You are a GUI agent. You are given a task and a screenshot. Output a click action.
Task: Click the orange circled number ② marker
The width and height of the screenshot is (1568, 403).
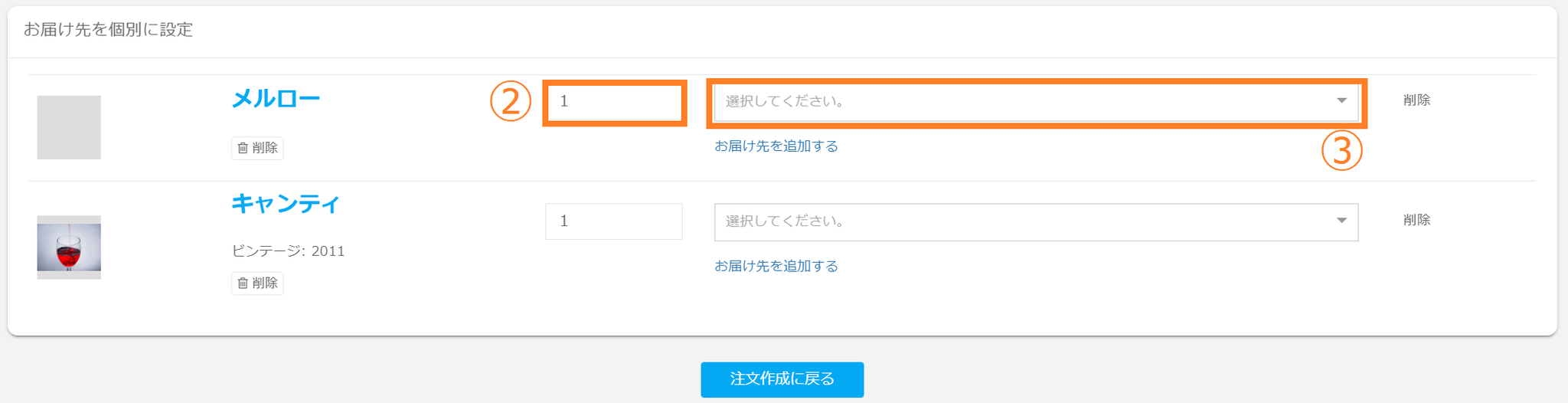(511, 102)
